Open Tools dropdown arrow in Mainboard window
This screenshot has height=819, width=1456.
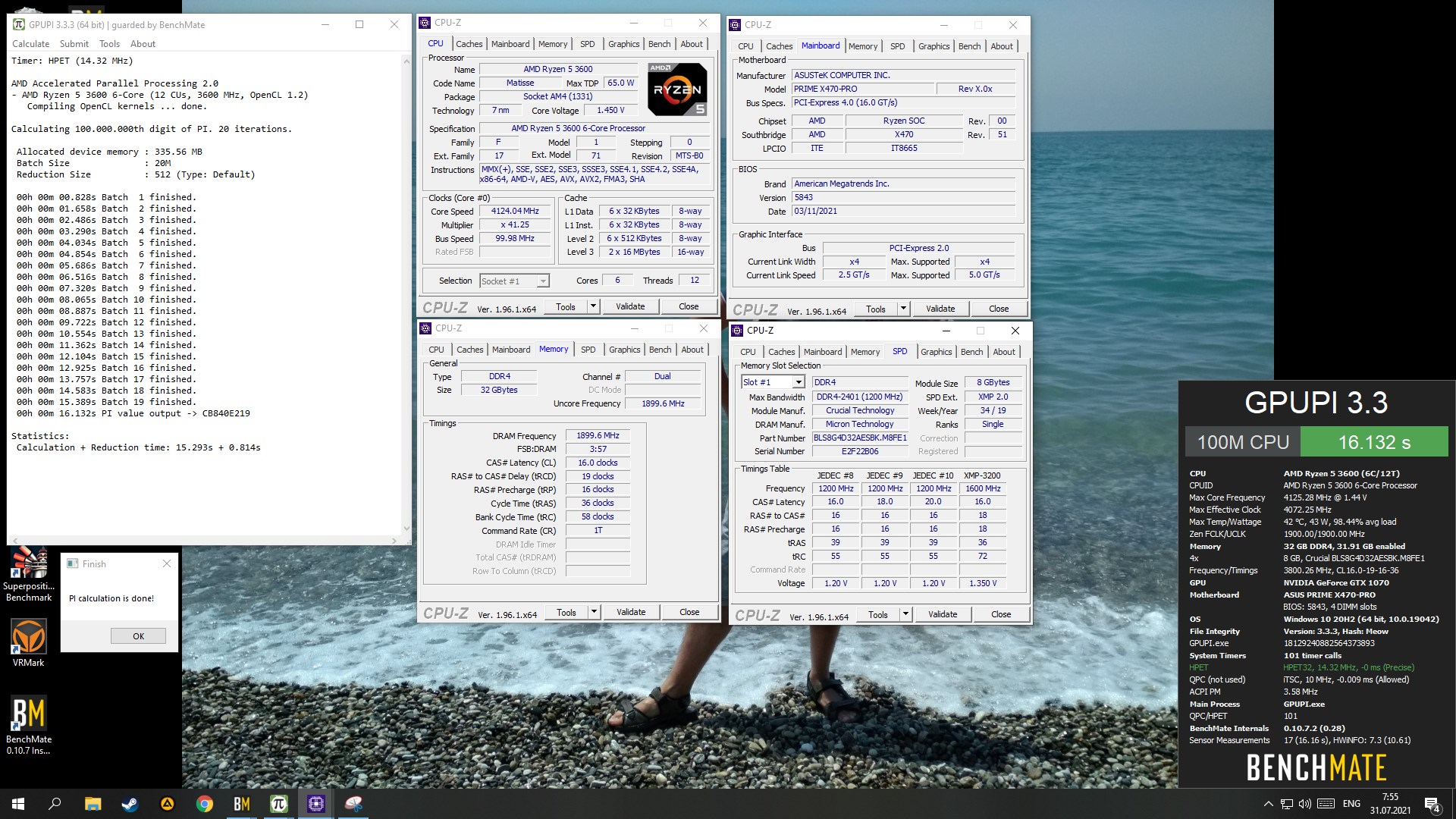(x=903, y=309)
